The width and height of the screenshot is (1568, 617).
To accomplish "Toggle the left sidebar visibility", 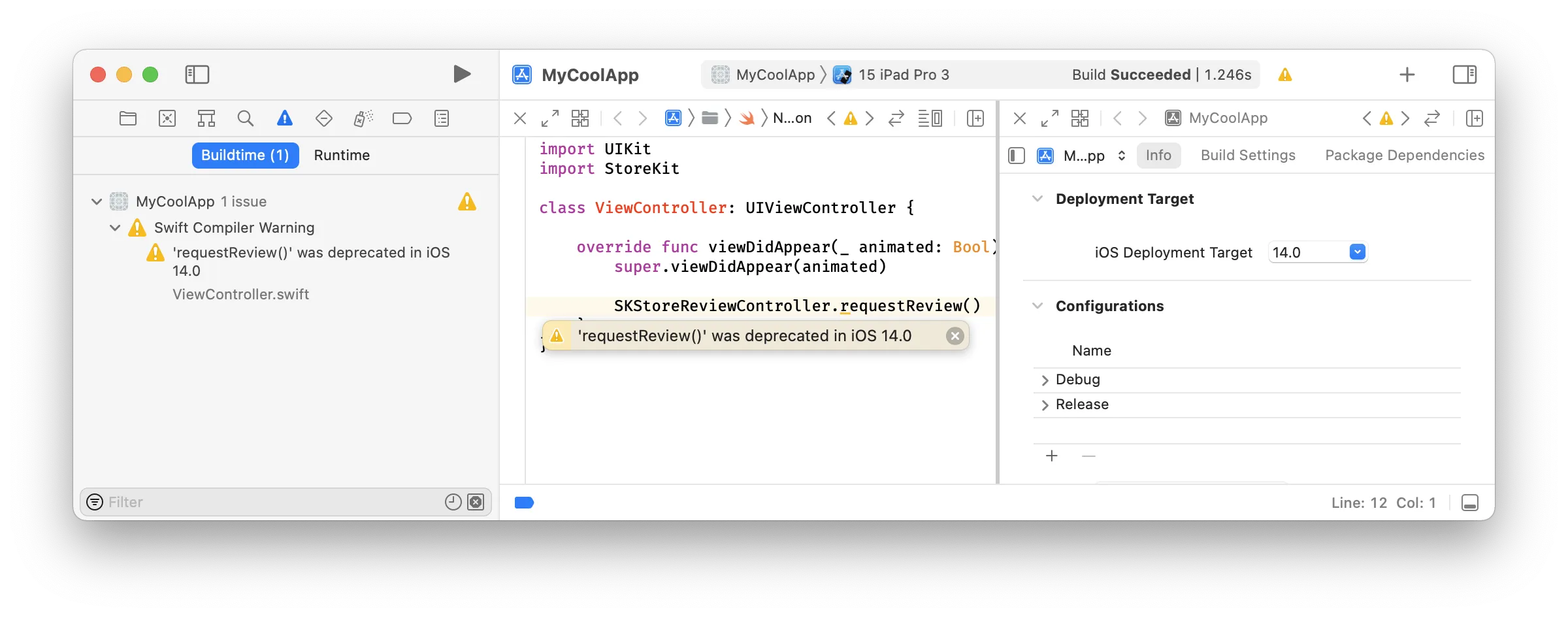I will tap(197, 75).
